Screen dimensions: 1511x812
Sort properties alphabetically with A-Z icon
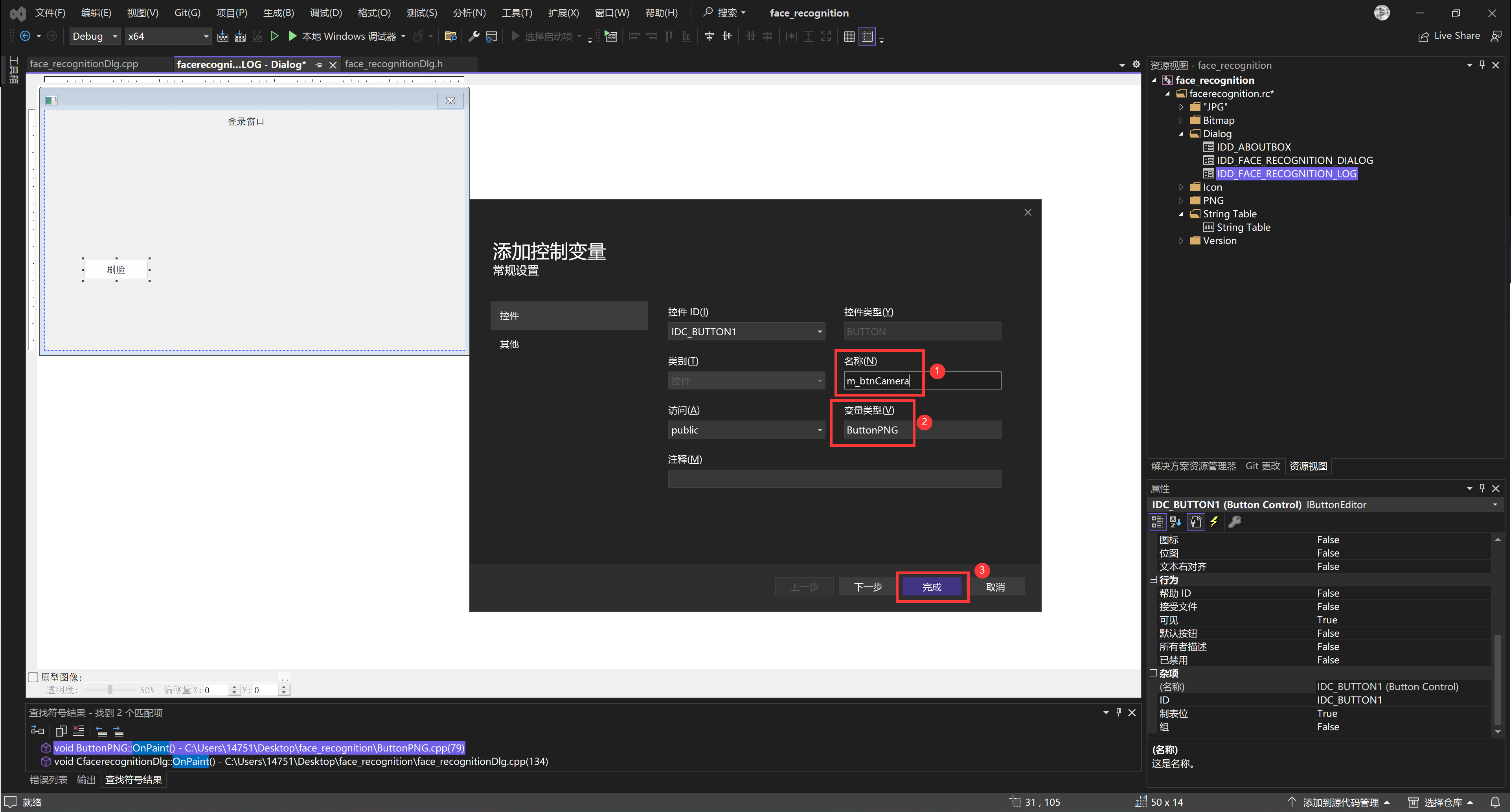point(1175,522)
